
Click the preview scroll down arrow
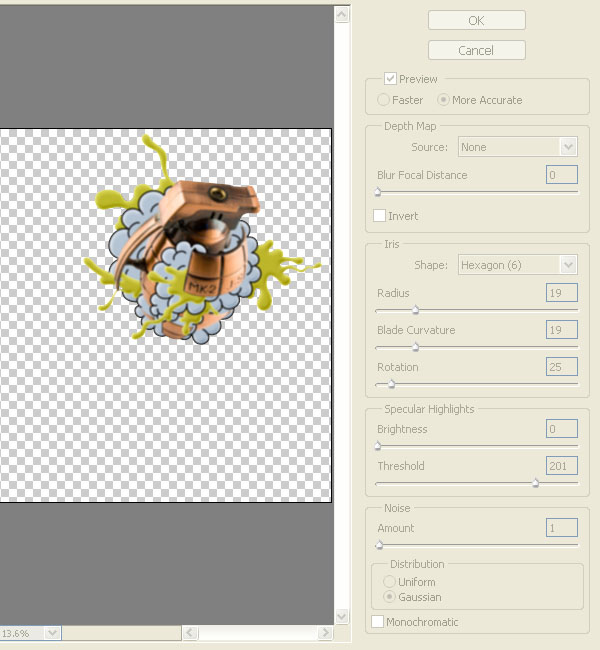click(x=342, y=616)
